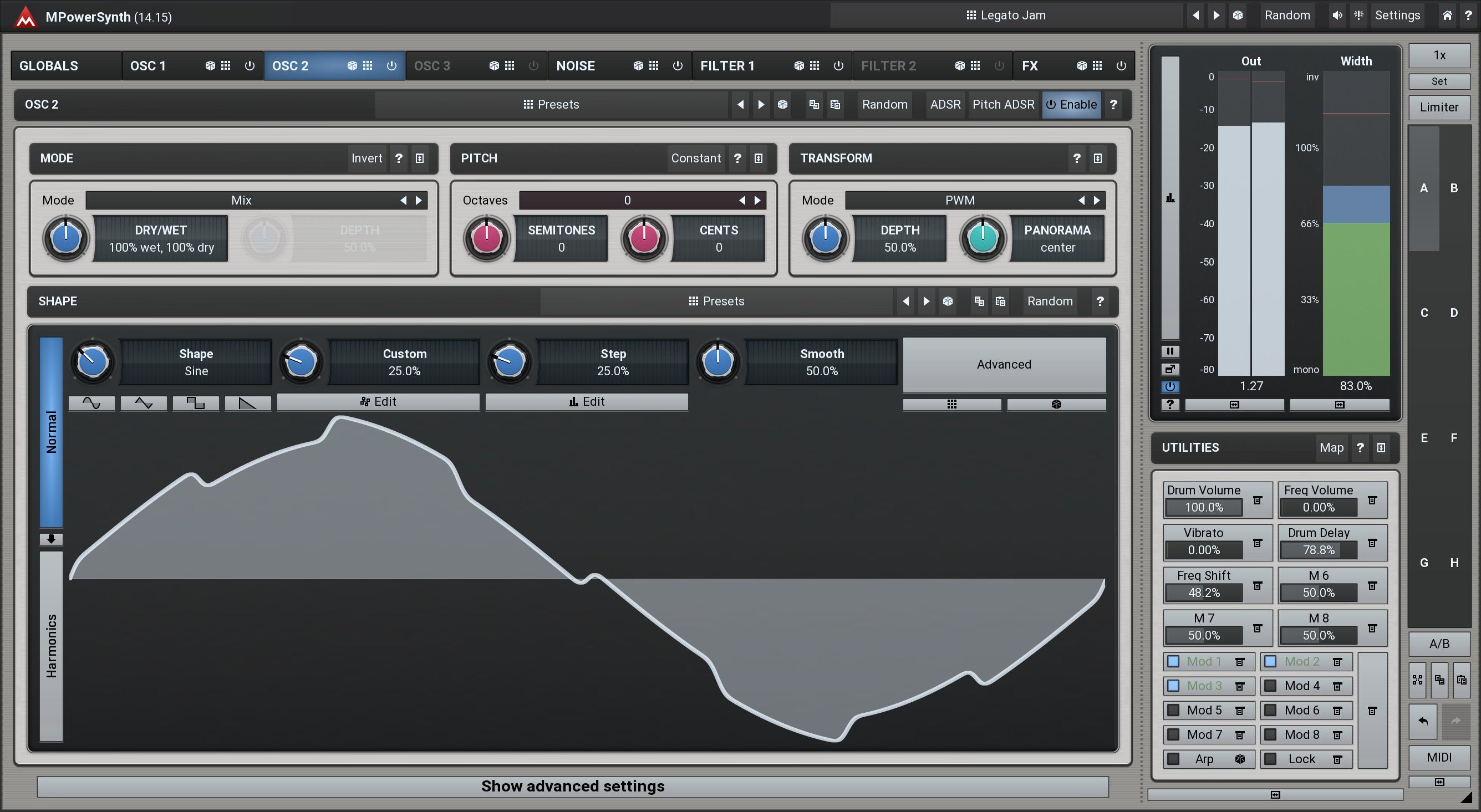Open the GLOBALS tab
Image resolution: width=1481 pixels, height=812 pixels.
(49, 65)
